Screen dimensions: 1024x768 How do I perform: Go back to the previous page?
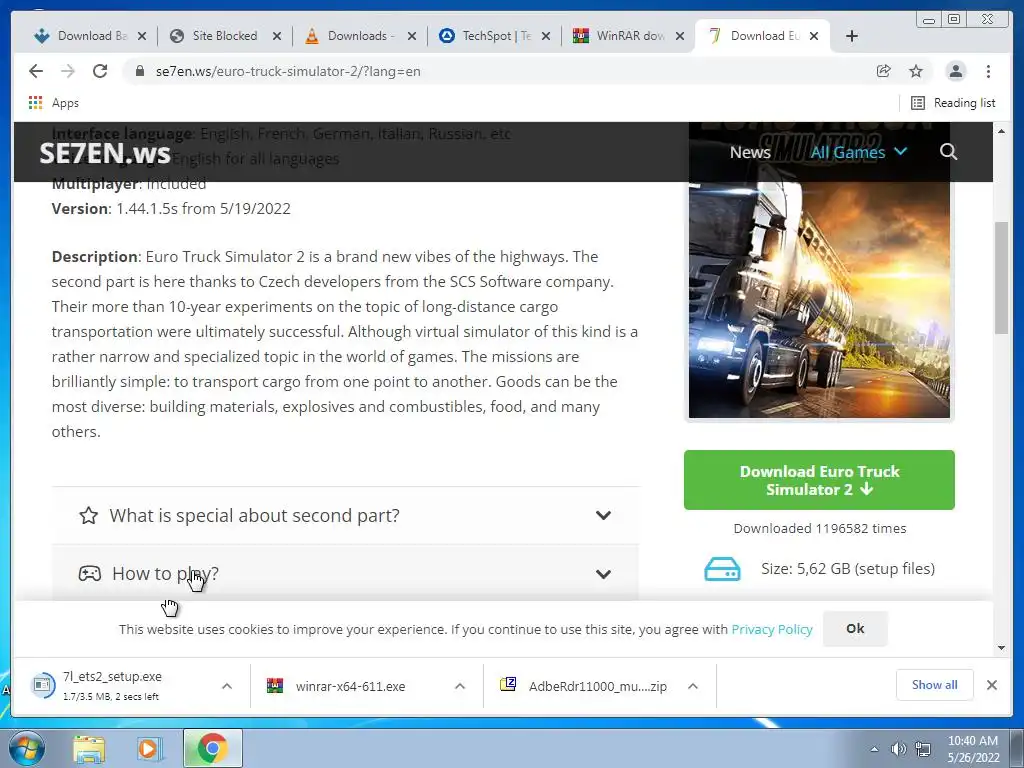coord(36,71)
